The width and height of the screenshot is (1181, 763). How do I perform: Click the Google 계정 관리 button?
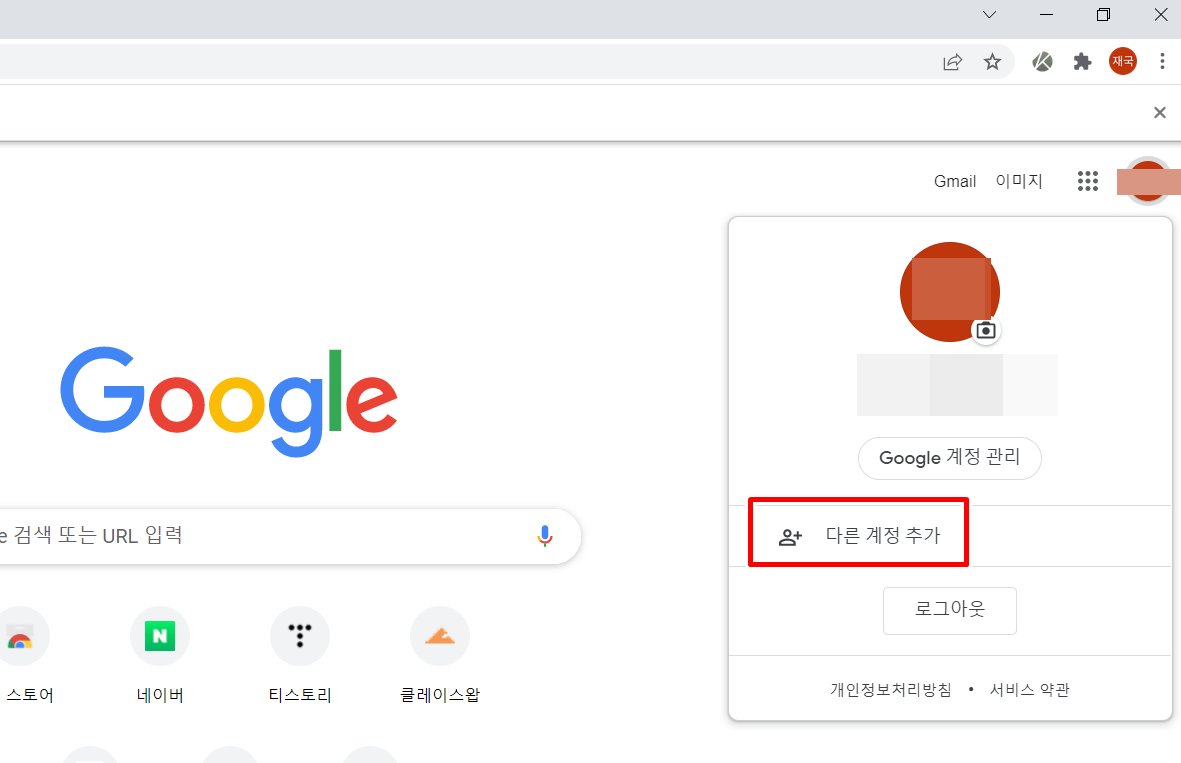[950, 458]
